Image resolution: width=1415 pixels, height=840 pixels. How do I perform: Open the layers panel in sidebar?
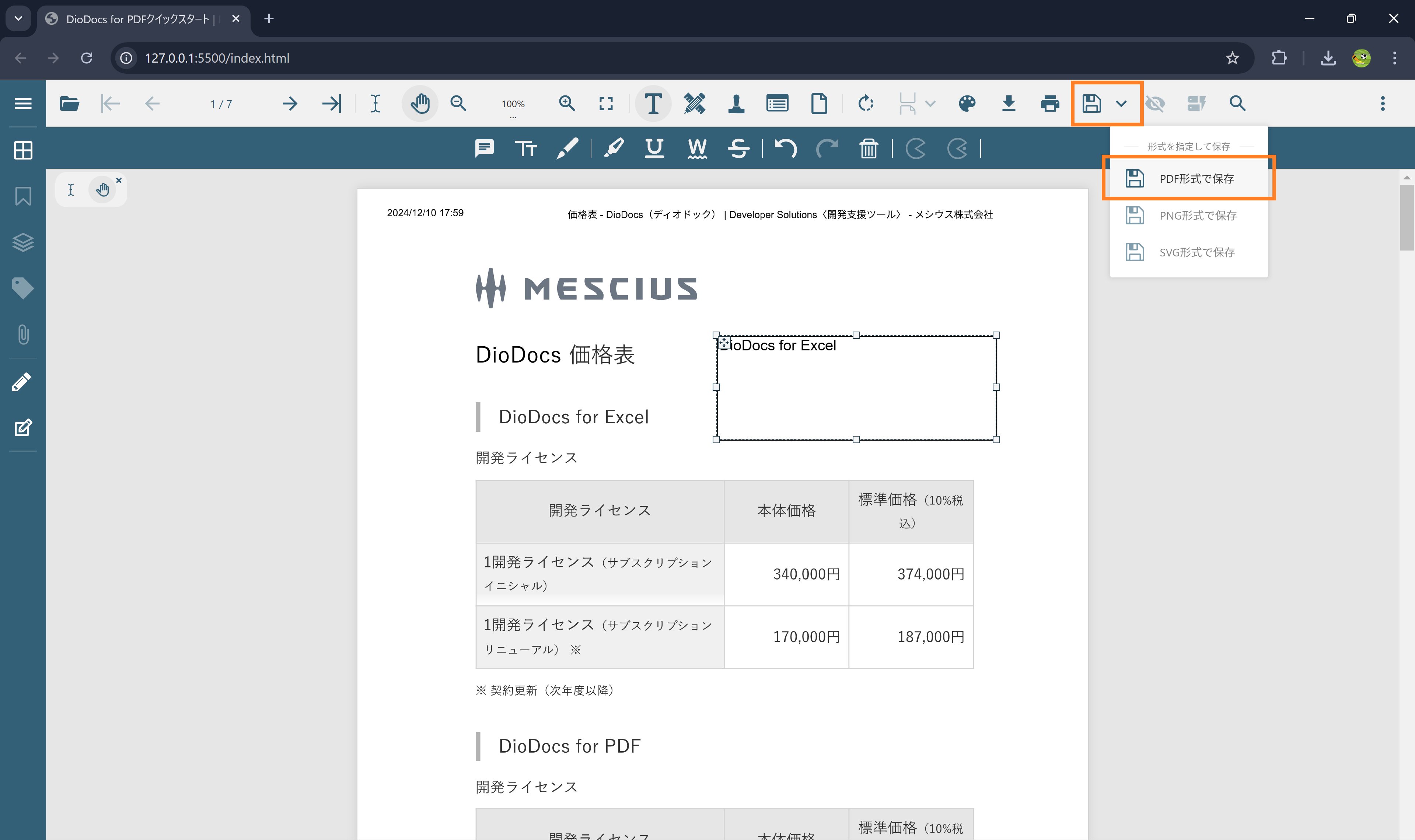click(23, 242)
